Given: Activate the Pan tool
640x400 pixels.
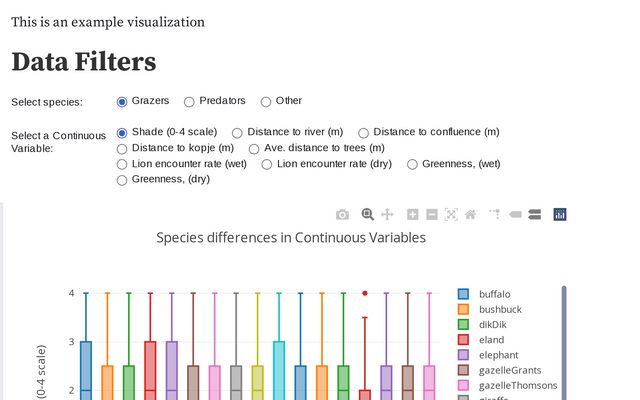Looking at the screenshot, I should pos(387,214).
